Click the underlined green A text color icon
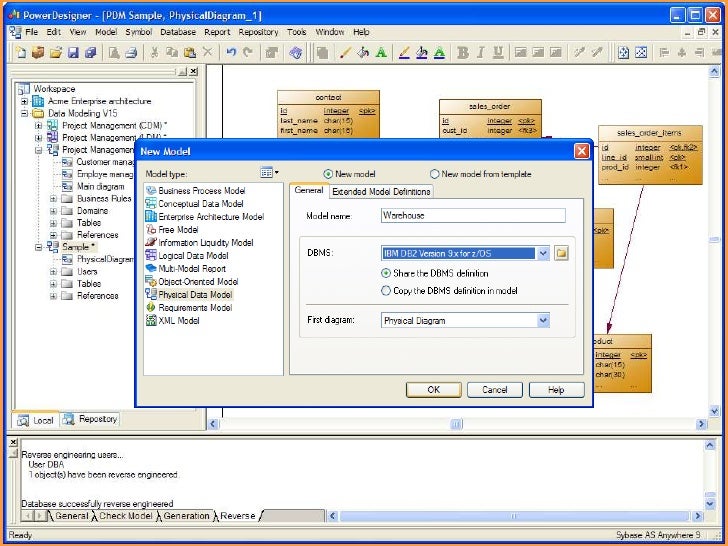The width and height of the screenshot is (728, 546). coord(439,52)
